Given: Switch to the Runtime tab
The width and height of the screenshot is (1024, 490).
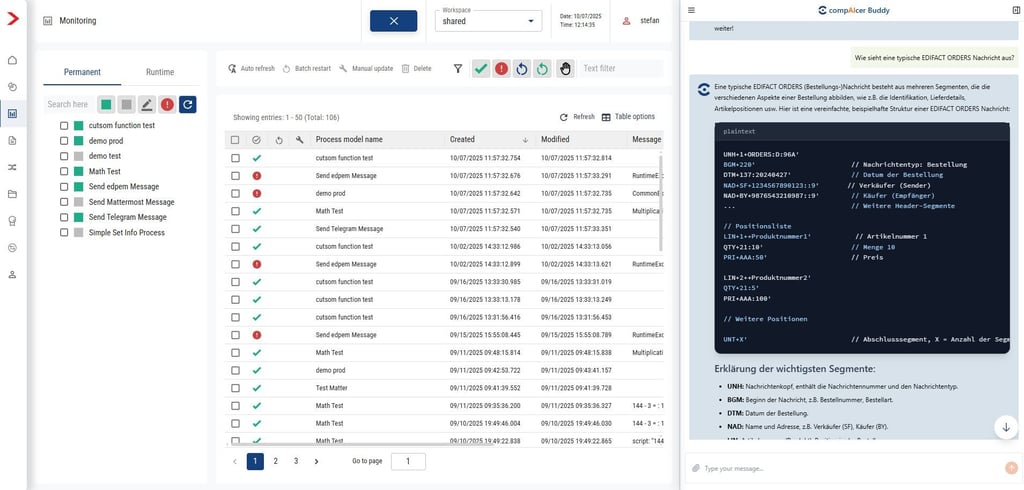Looking at the screenshot, I should click(x=160, y=72).
